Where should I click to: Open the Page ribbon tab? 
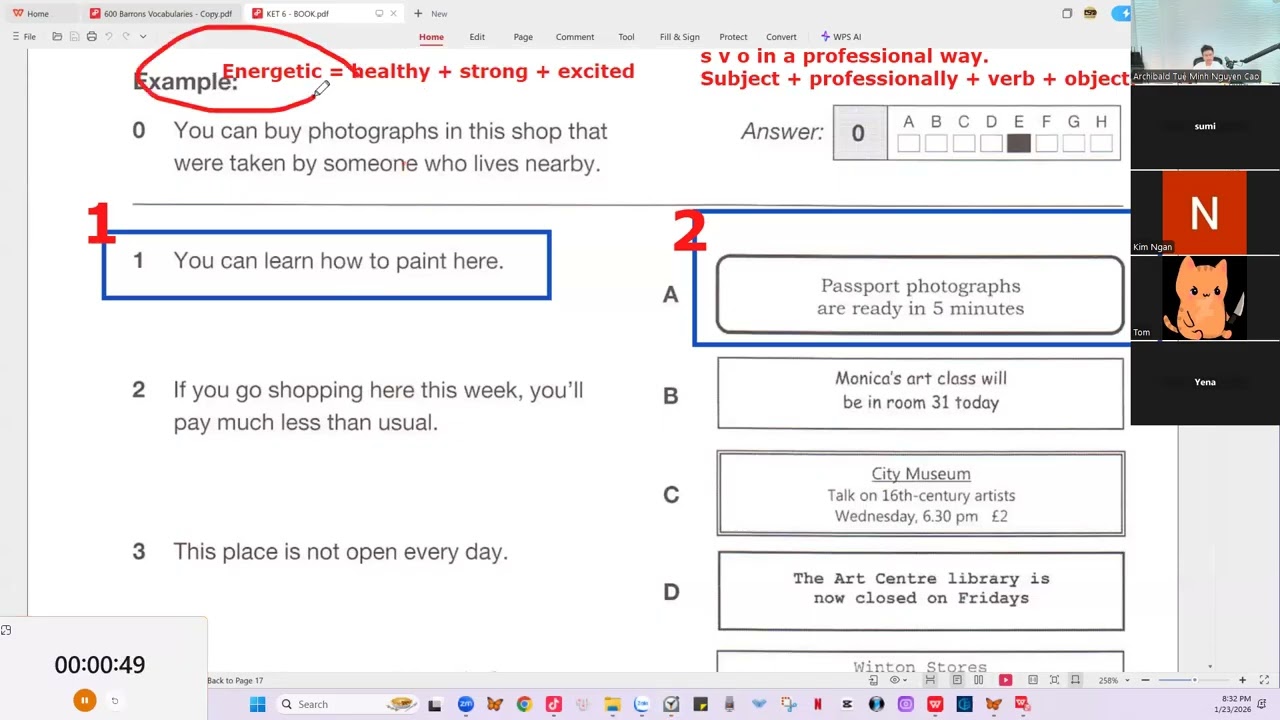point(523,37)
